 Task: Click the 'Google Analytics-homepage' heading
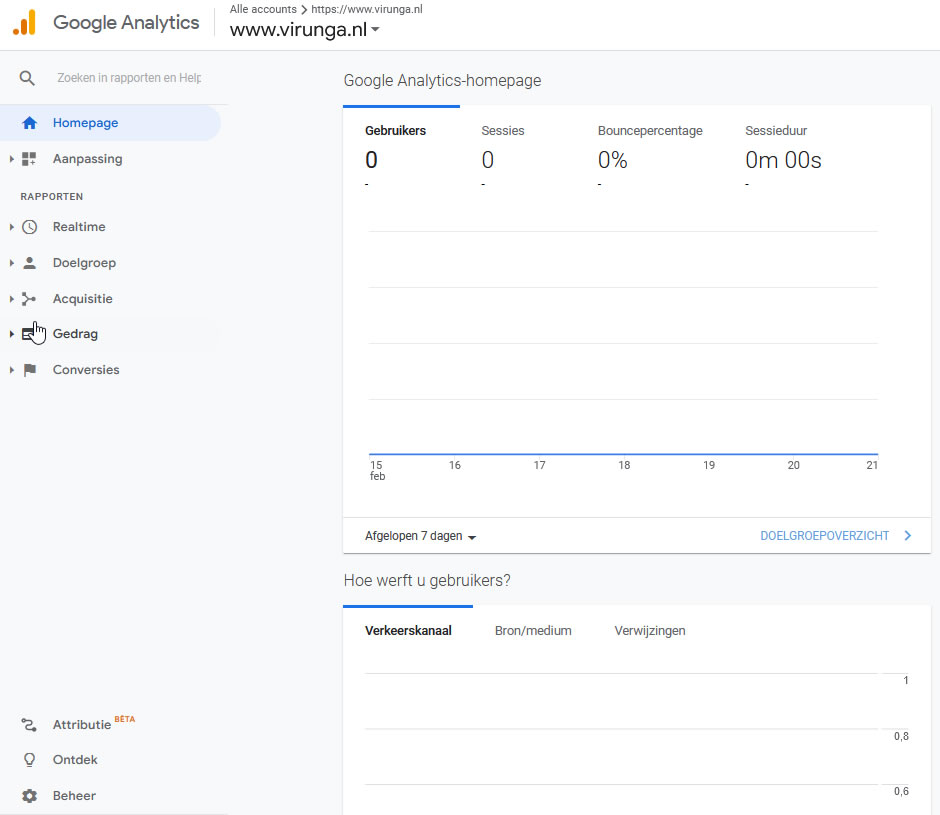click(x=442, y=80)
